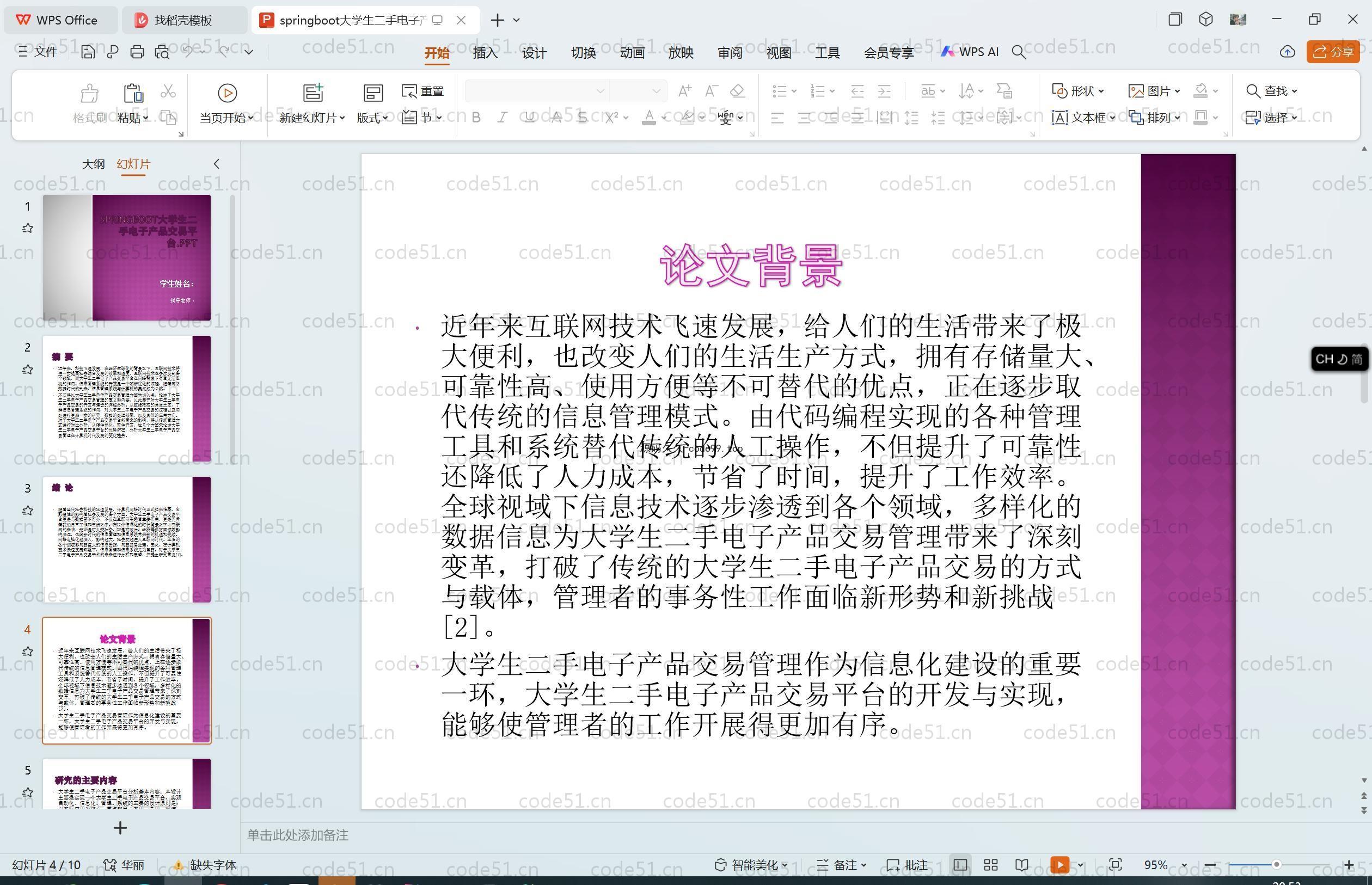This screenshot has width=1372, height=885.
Task: Open the font size combo box
Action: (x=638, y=91)
